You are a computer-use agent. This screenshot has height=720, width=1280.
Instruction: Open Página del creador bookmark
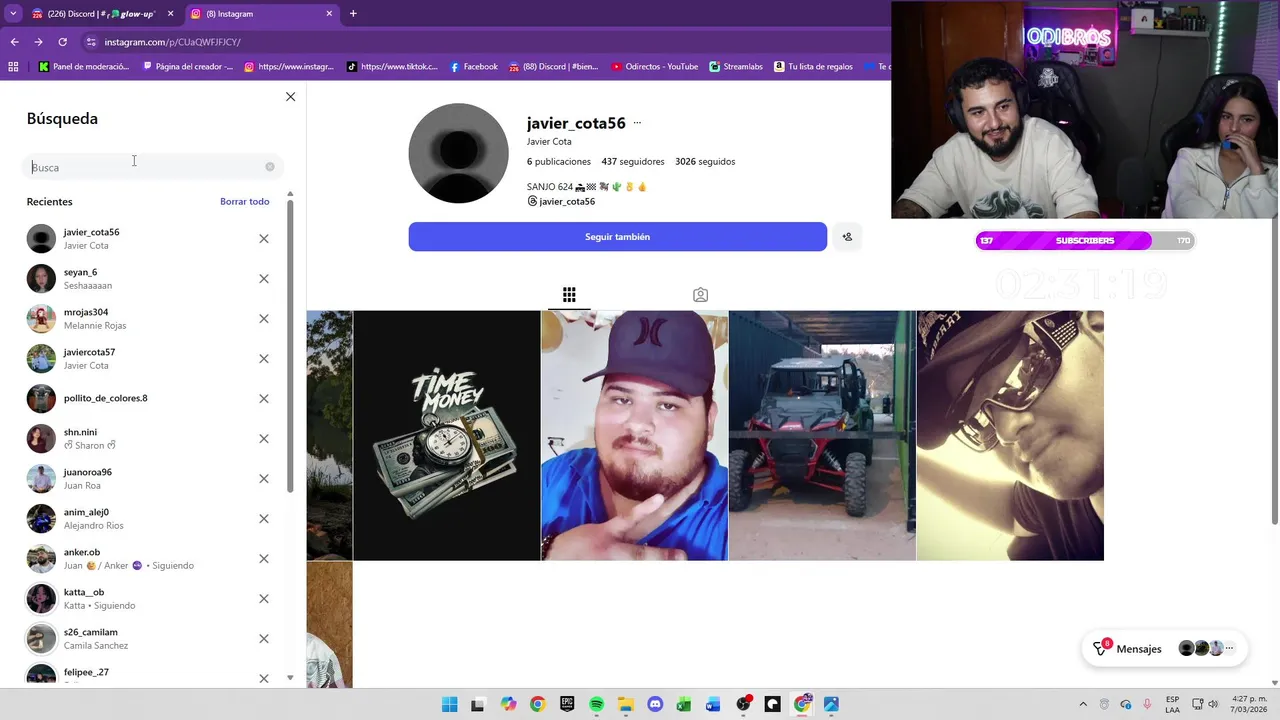(x=188, y=67)
